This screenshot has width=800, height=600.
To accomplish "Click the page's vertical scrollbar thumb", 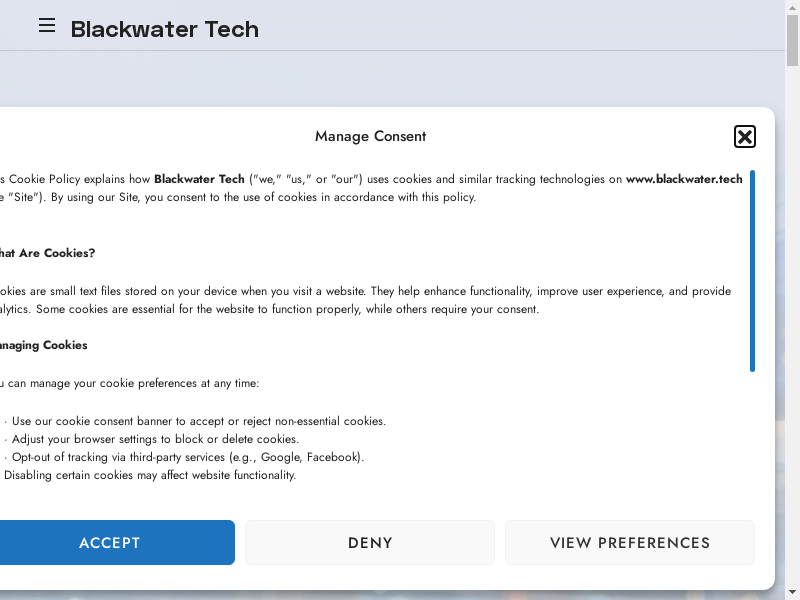I will tap(792, 40).
